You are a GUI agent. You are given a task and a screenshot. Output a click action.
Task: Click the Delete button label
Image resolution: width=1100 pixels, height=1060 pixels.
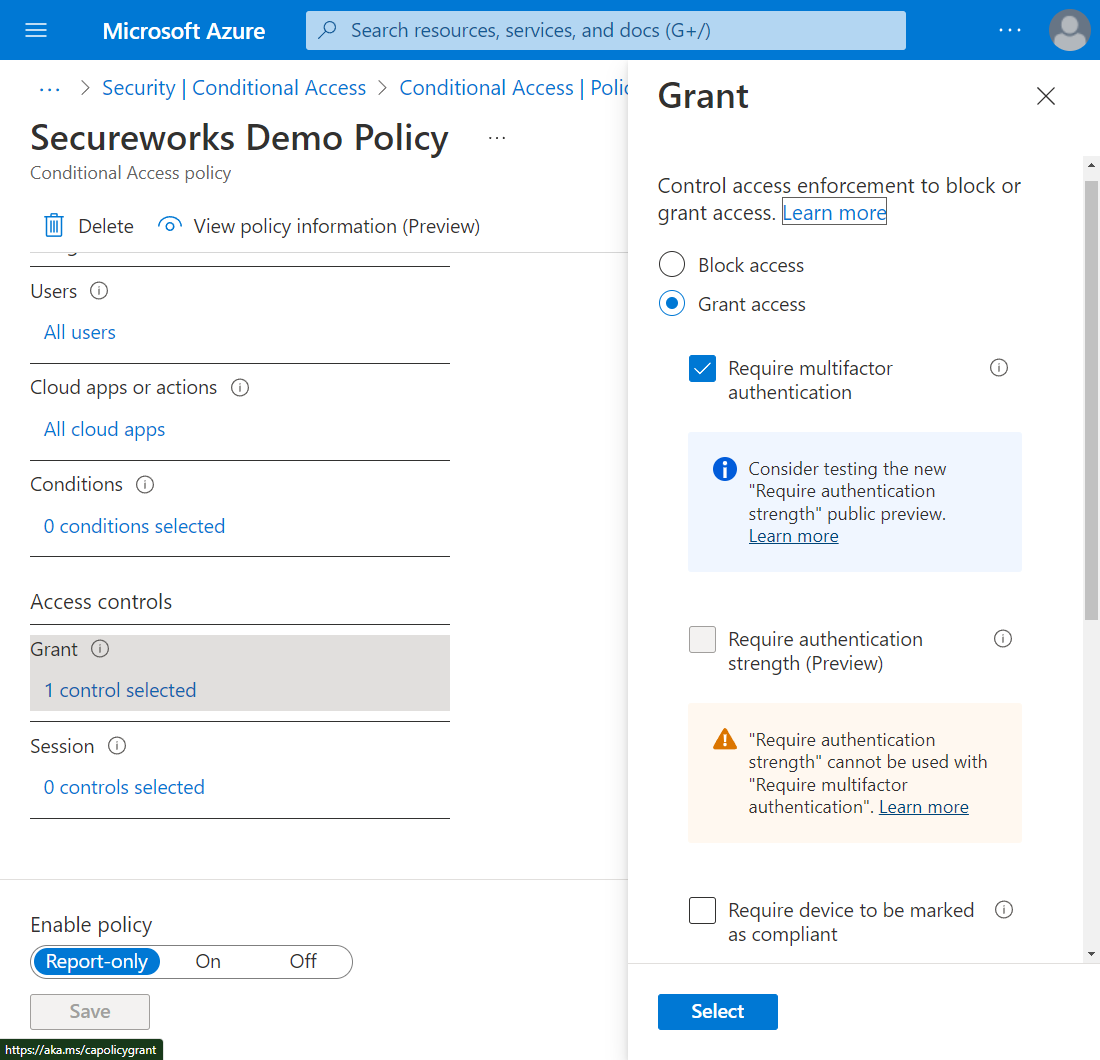click(x=106, y=226)
